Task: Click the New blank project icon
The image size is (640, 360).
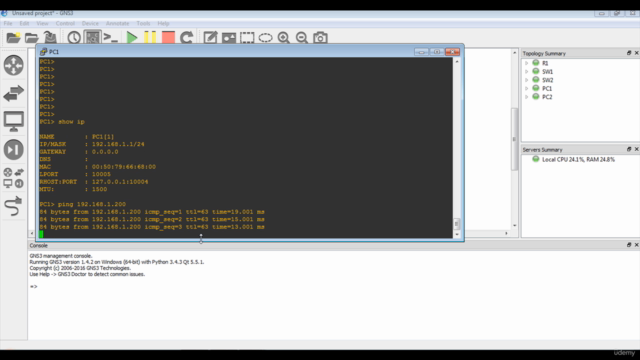Action: tap(13, 38)
